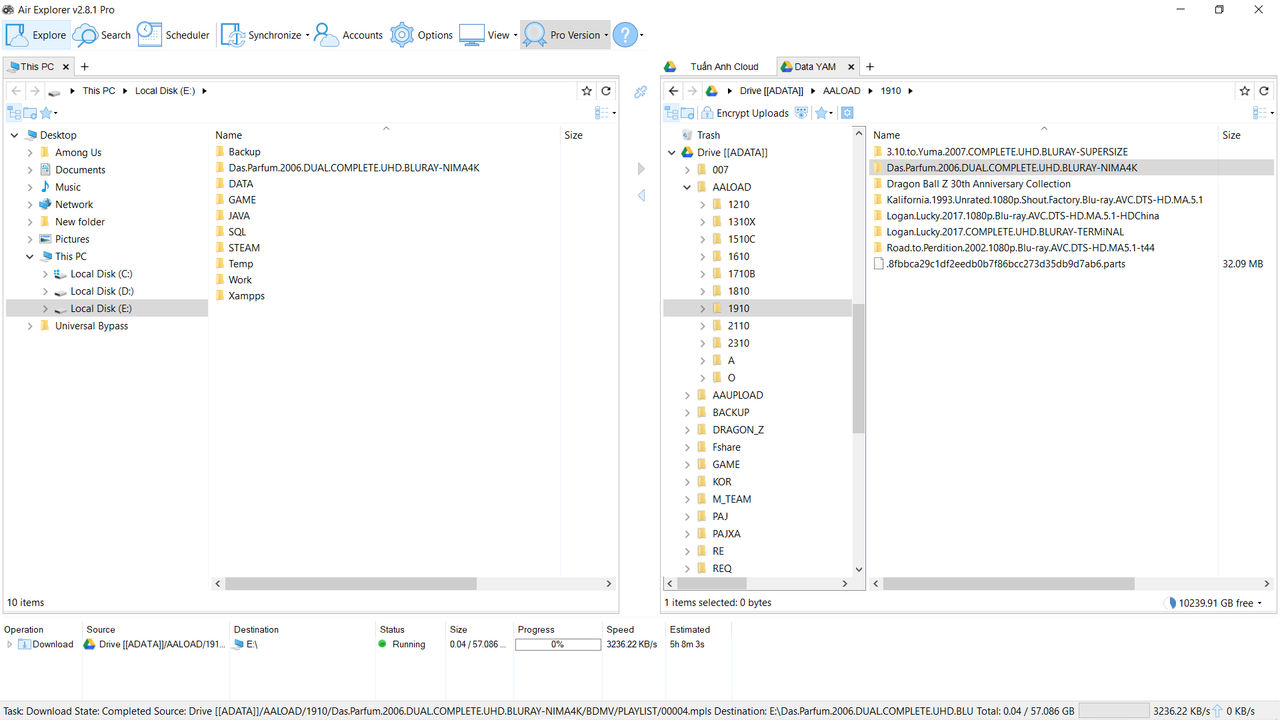Select Trash in right tree
The height and width of the screenshot is (720, 1280).
click(x=708, y=135)
